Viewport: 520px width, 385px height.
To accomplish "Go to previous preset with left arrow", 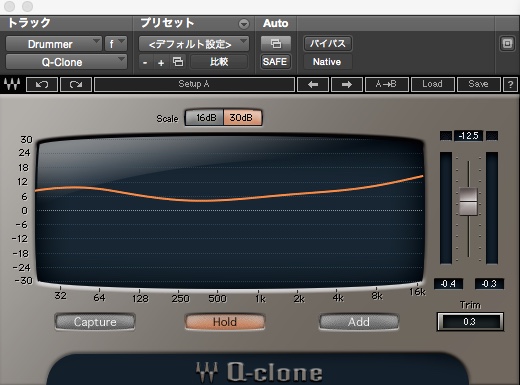I will coord(313,84).
